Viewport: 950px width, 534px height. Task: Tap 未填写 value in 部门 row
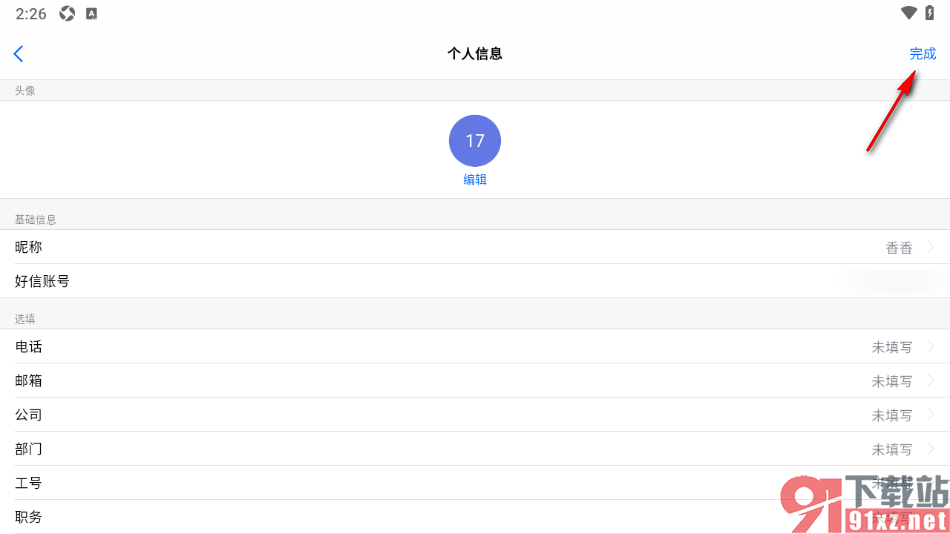892,450
